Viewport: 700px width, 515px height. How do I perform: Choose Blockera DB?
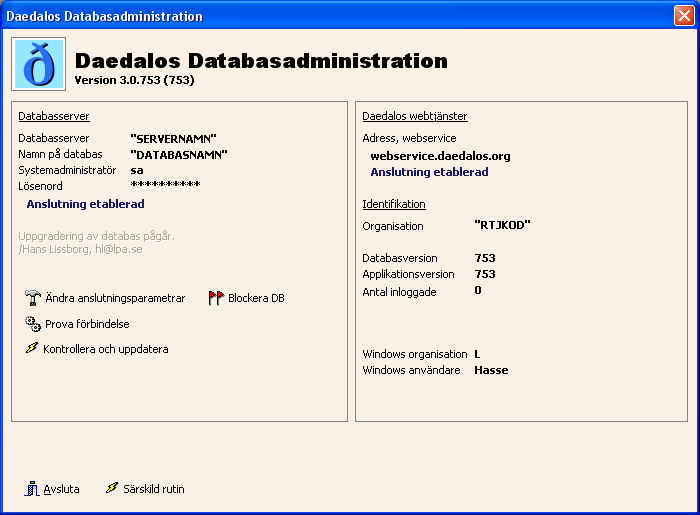[x=256, y=298]
